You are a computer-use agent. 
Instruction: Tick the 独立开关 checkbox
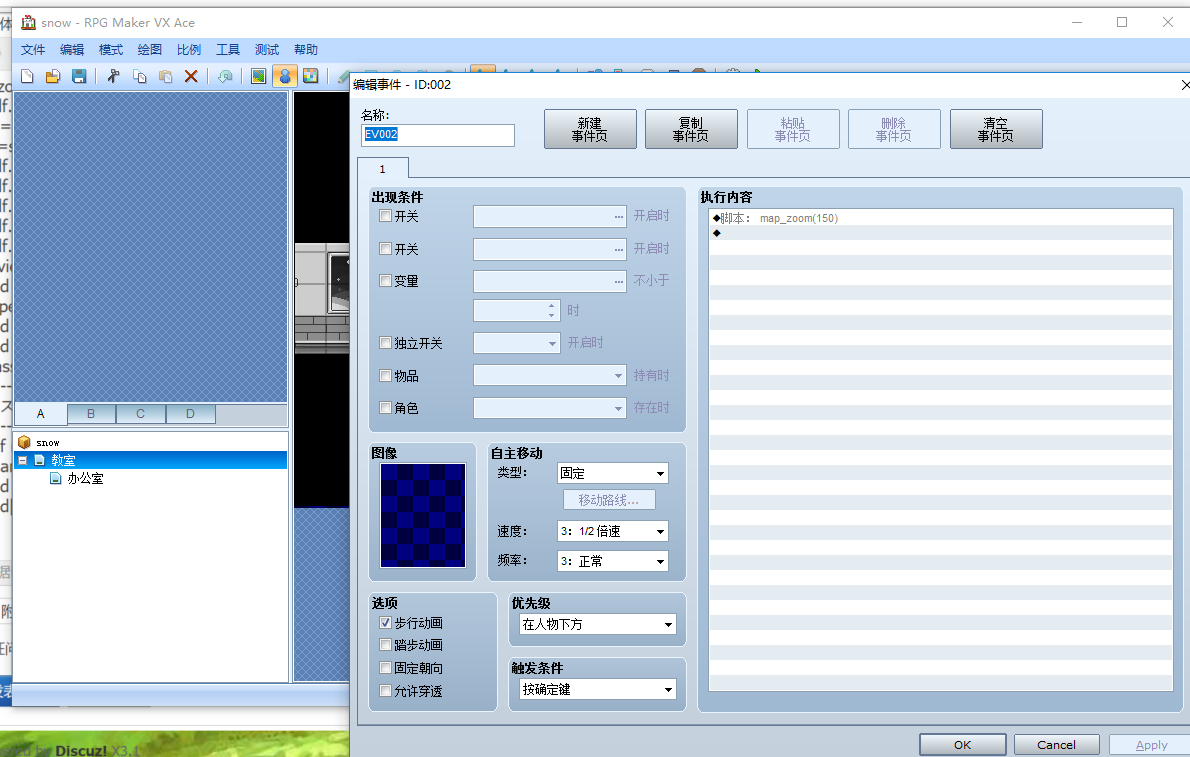[386, 343]
